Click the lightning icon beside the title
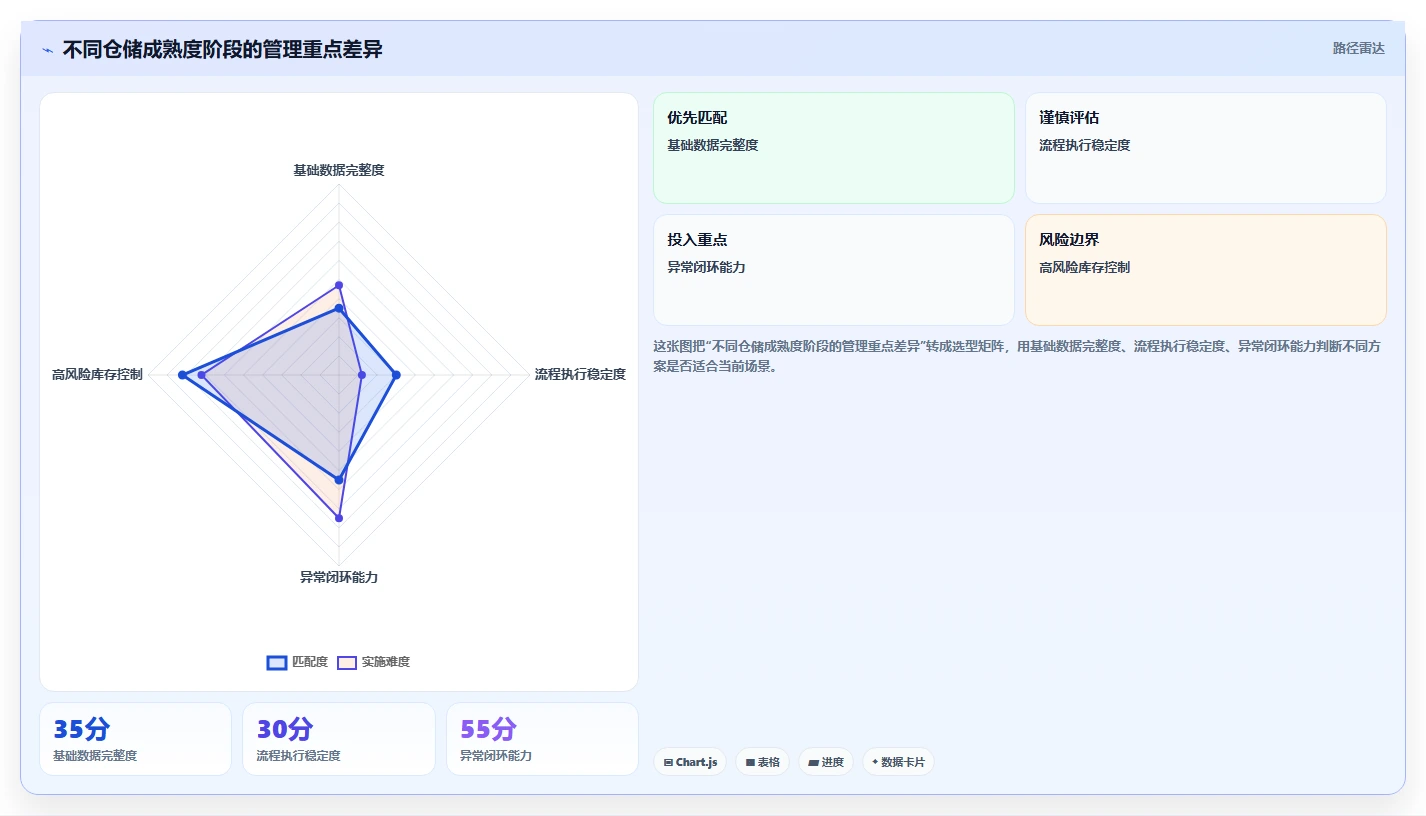The image size is (1426, 816). click(47, 50)
